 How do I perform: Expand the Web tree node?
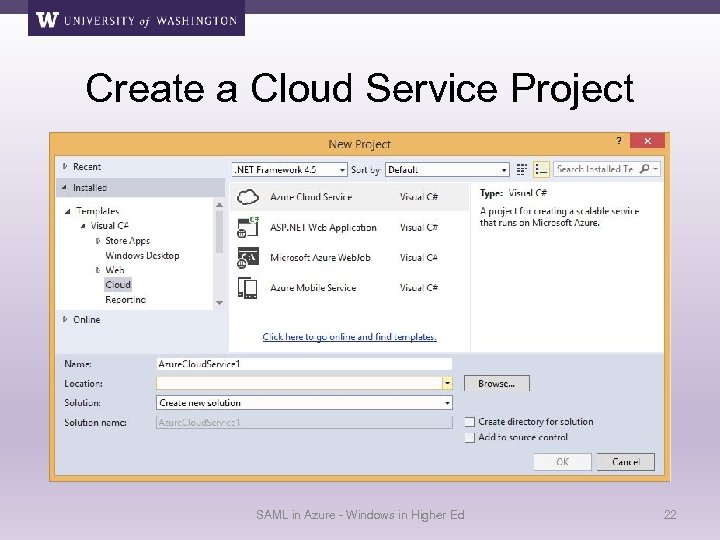pos(98,270)
